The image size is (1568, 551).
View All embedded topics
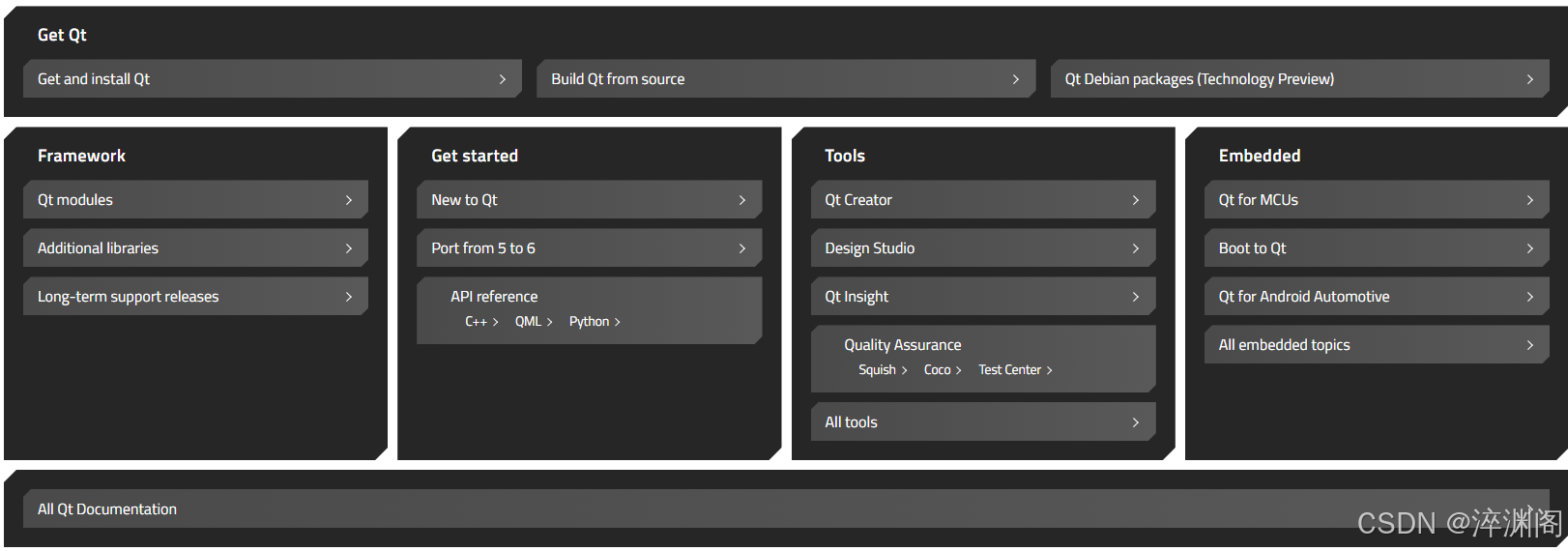click(x=1377, y=345)
